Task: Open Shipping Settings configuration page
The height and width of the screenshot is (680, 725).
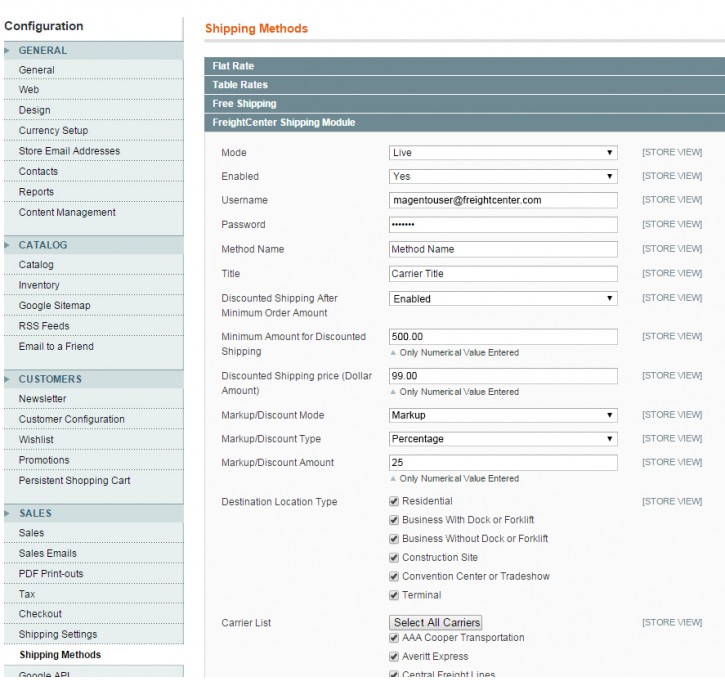Action: [58, 635]
